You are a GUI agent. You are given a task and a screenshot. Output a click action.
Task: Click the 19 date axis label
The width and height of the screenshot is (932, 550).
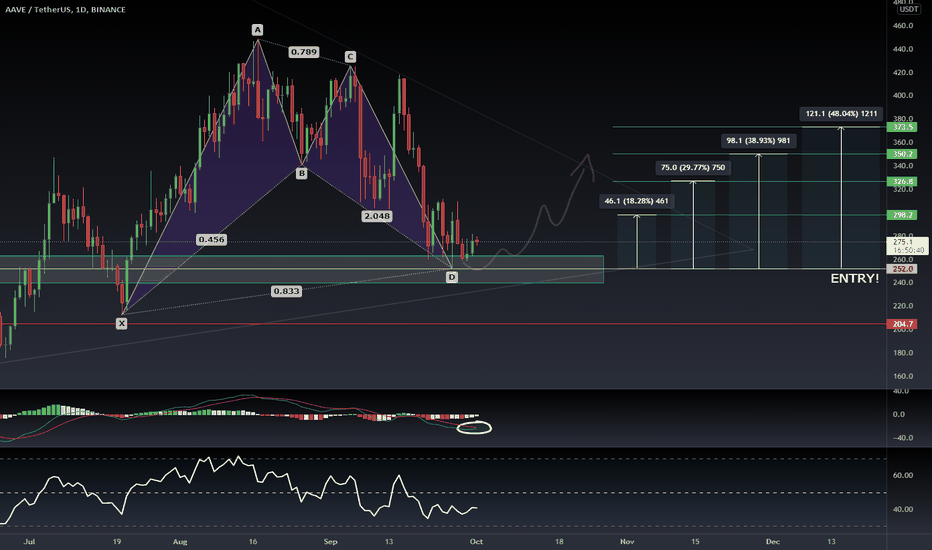click(117, 542)
